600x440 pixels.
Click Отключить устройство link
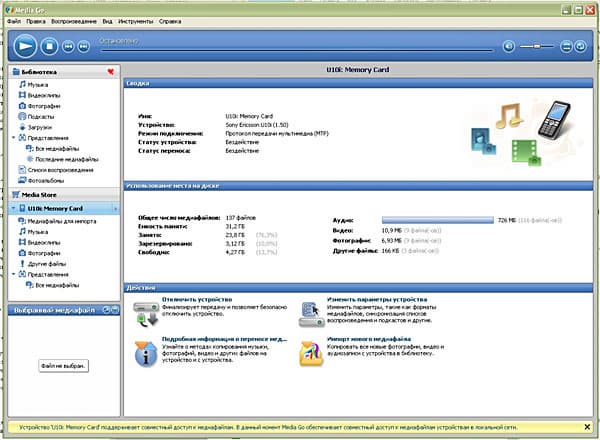click(197, 300)
